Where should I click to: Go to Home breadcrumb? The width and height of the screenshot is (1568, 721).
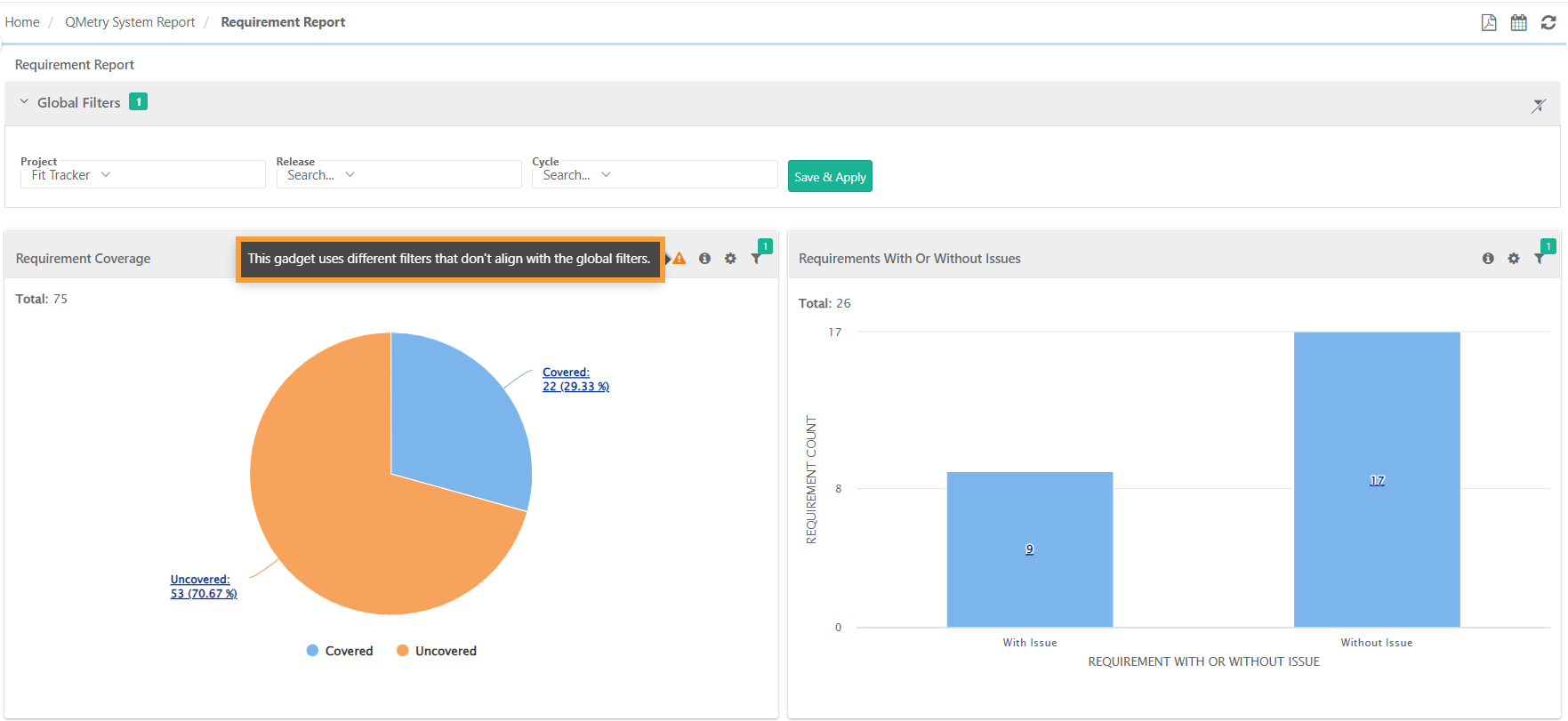(x=22, y=22)
